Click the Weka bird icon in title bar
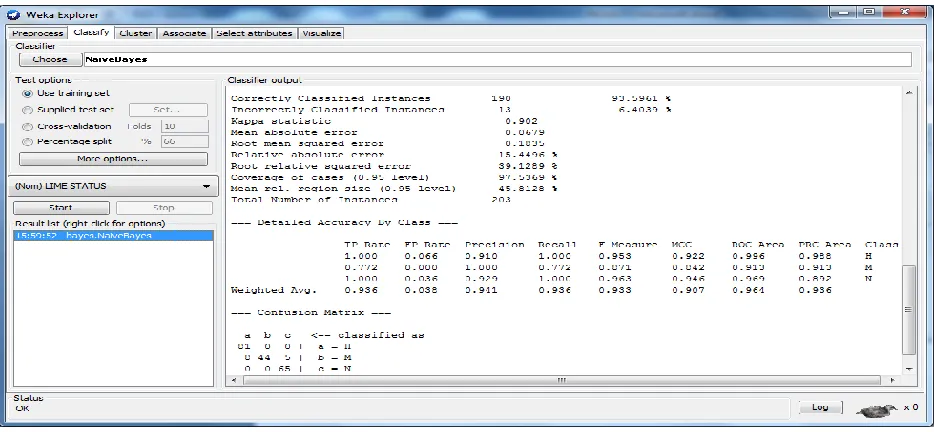 [15, 15]
